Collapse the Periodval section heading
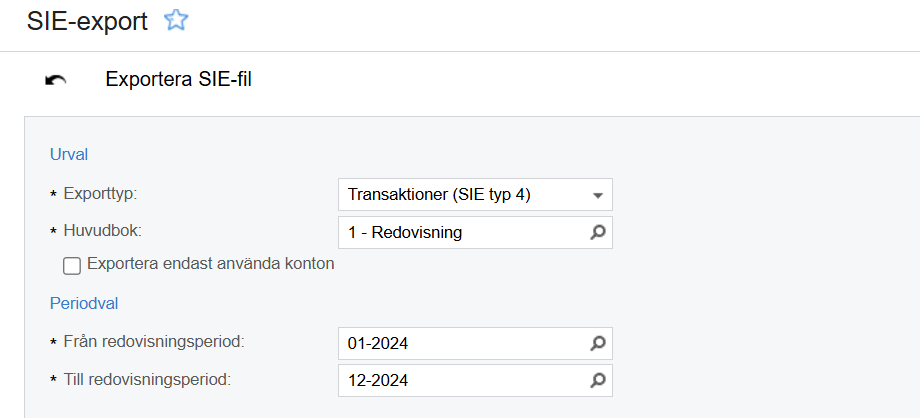 pos(84,301)
